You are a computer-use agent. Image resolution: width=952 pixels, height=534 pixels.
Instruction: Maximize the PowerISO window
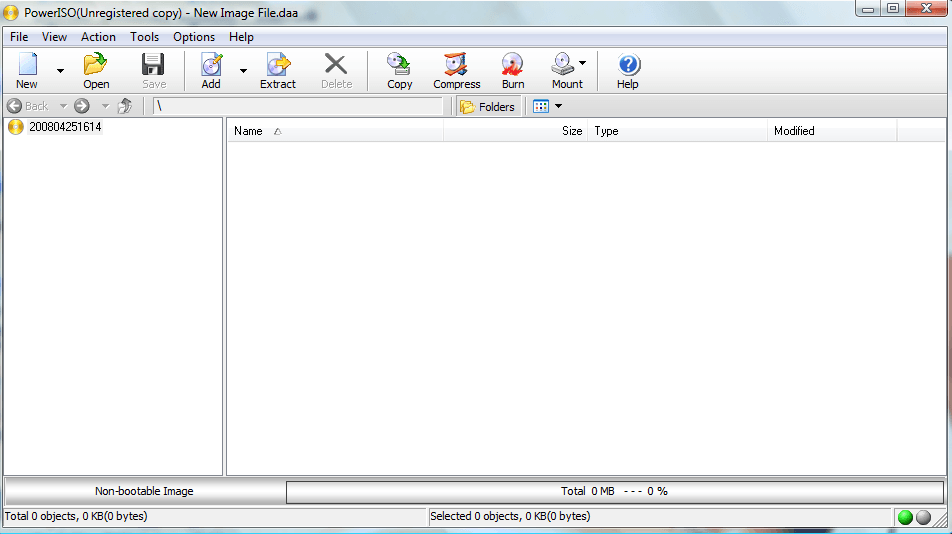click(x=892, y=8)
